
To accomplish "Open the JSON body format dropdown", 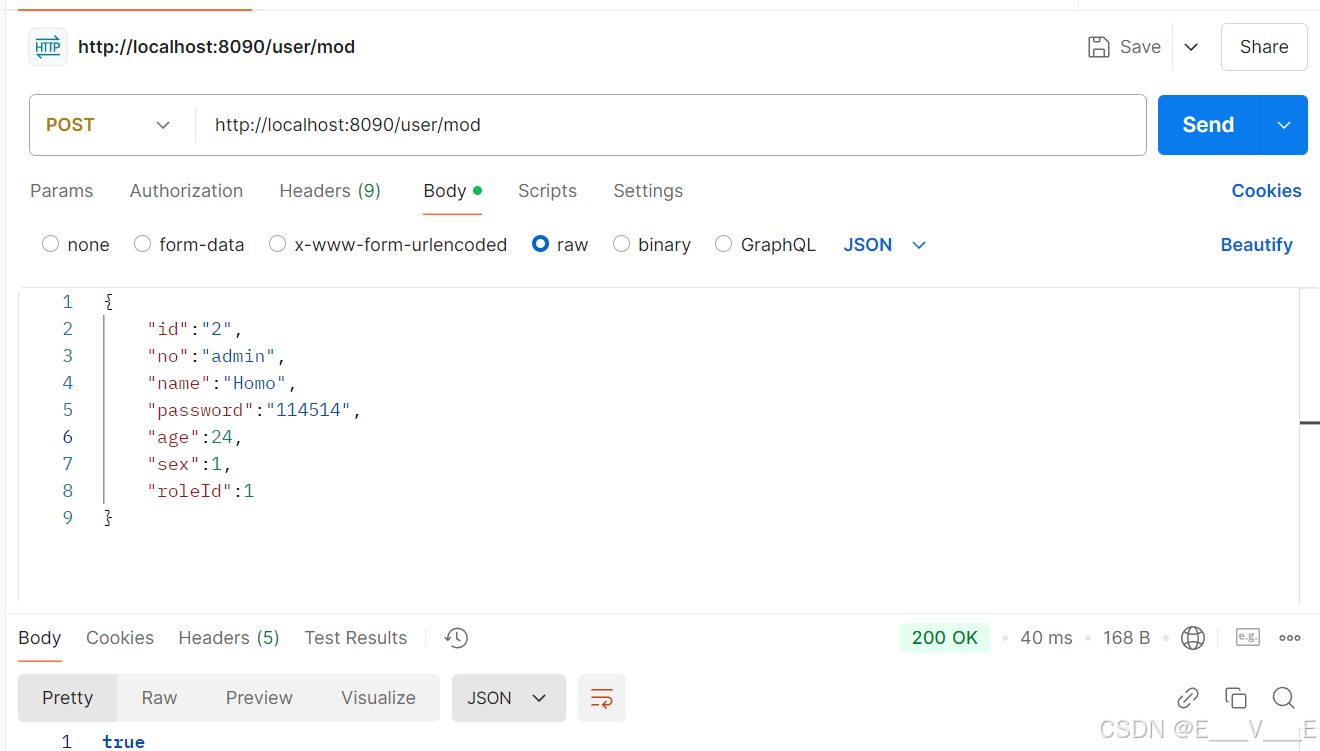I will click(x=886, y=245).
